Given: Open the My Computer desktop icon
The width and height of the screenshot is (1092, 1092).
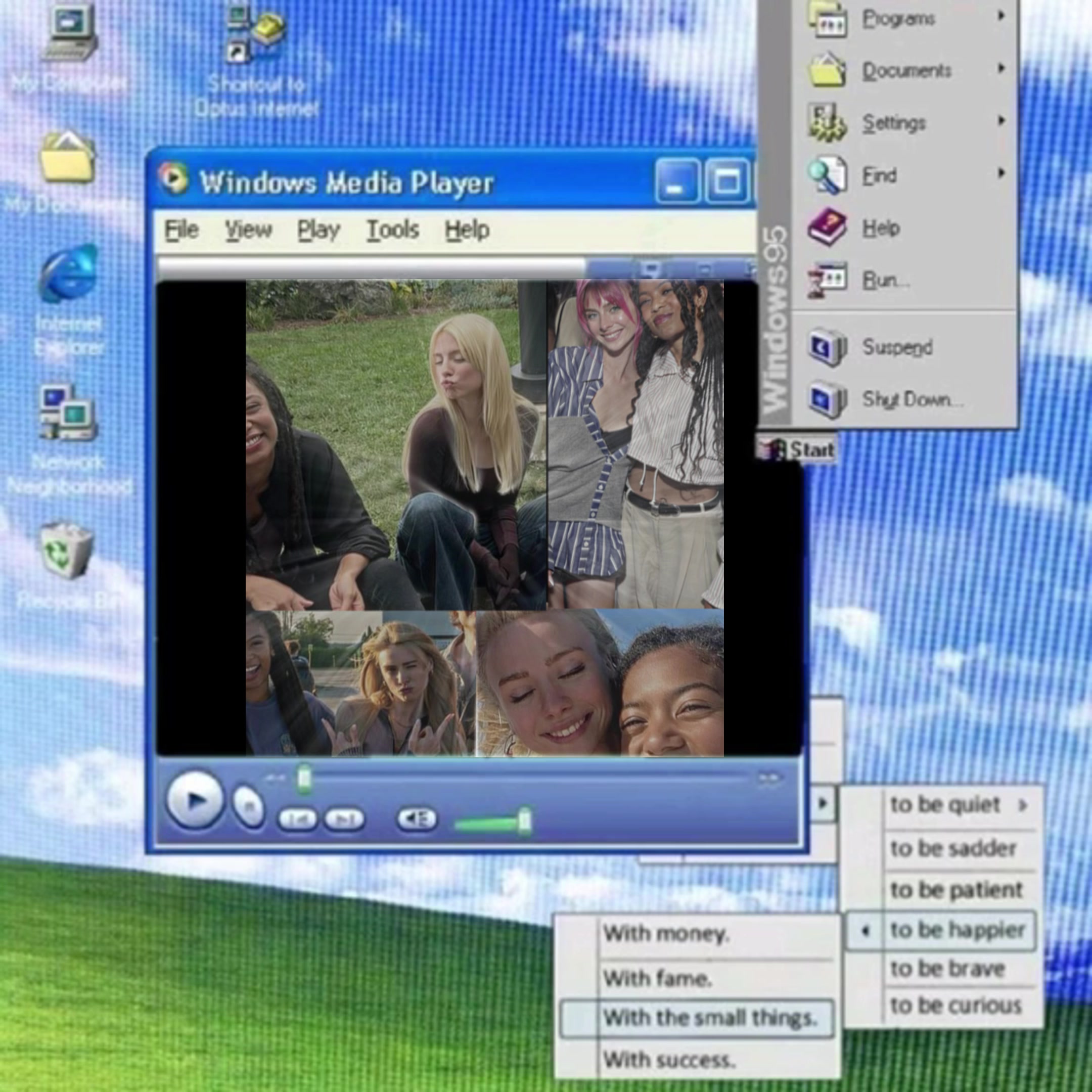Looking at the screenshot, I should tap(70, 32).
